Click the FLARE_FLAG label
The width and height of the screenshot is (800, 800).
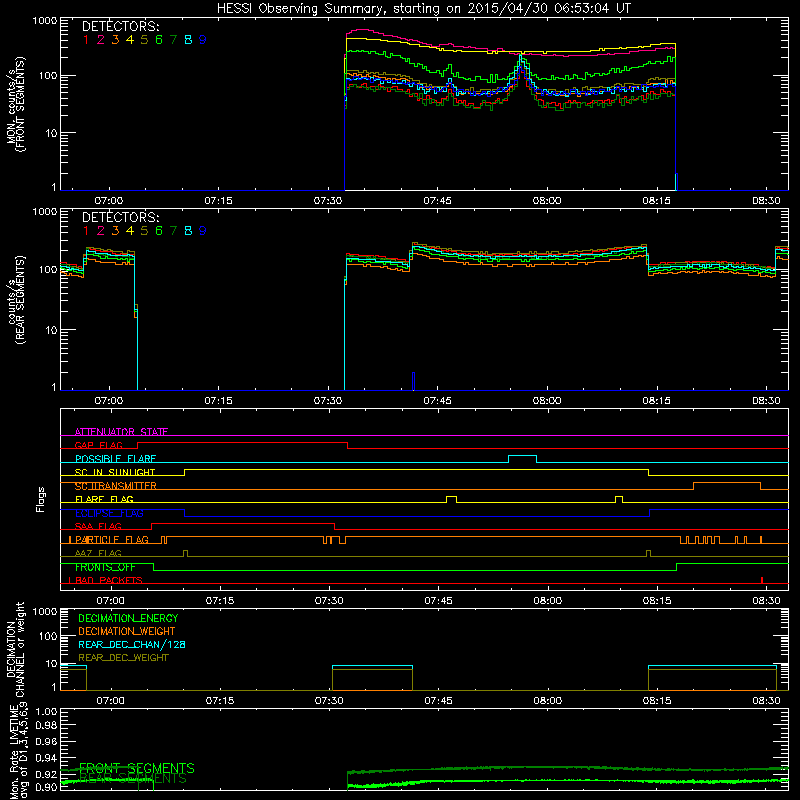(x=104, y=499)
